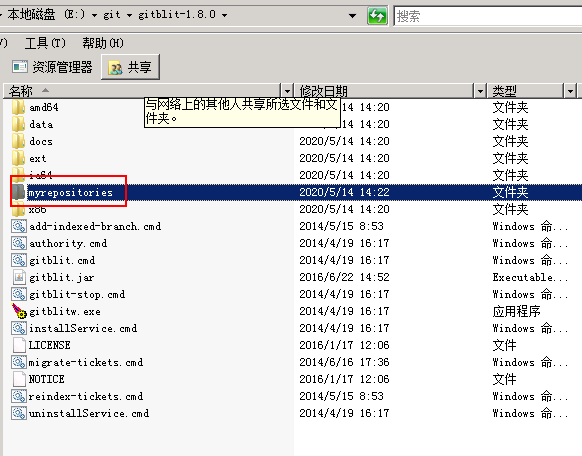Select the uninstallService.cmd file name
This screenshot has height=456, width=582.
tap(89, 413)
